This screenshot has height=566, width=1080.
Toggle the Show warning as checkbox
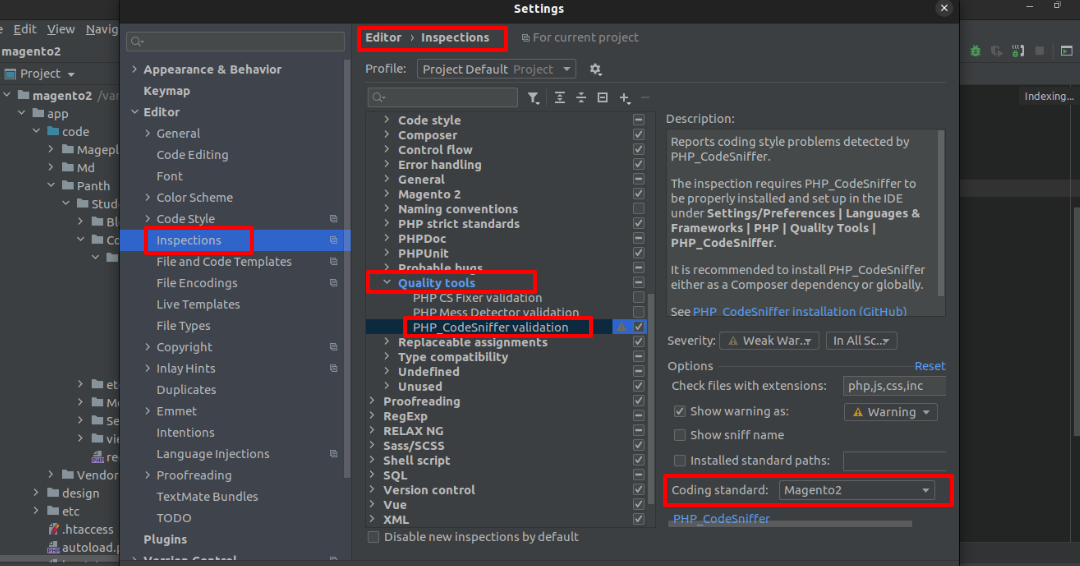680,411
